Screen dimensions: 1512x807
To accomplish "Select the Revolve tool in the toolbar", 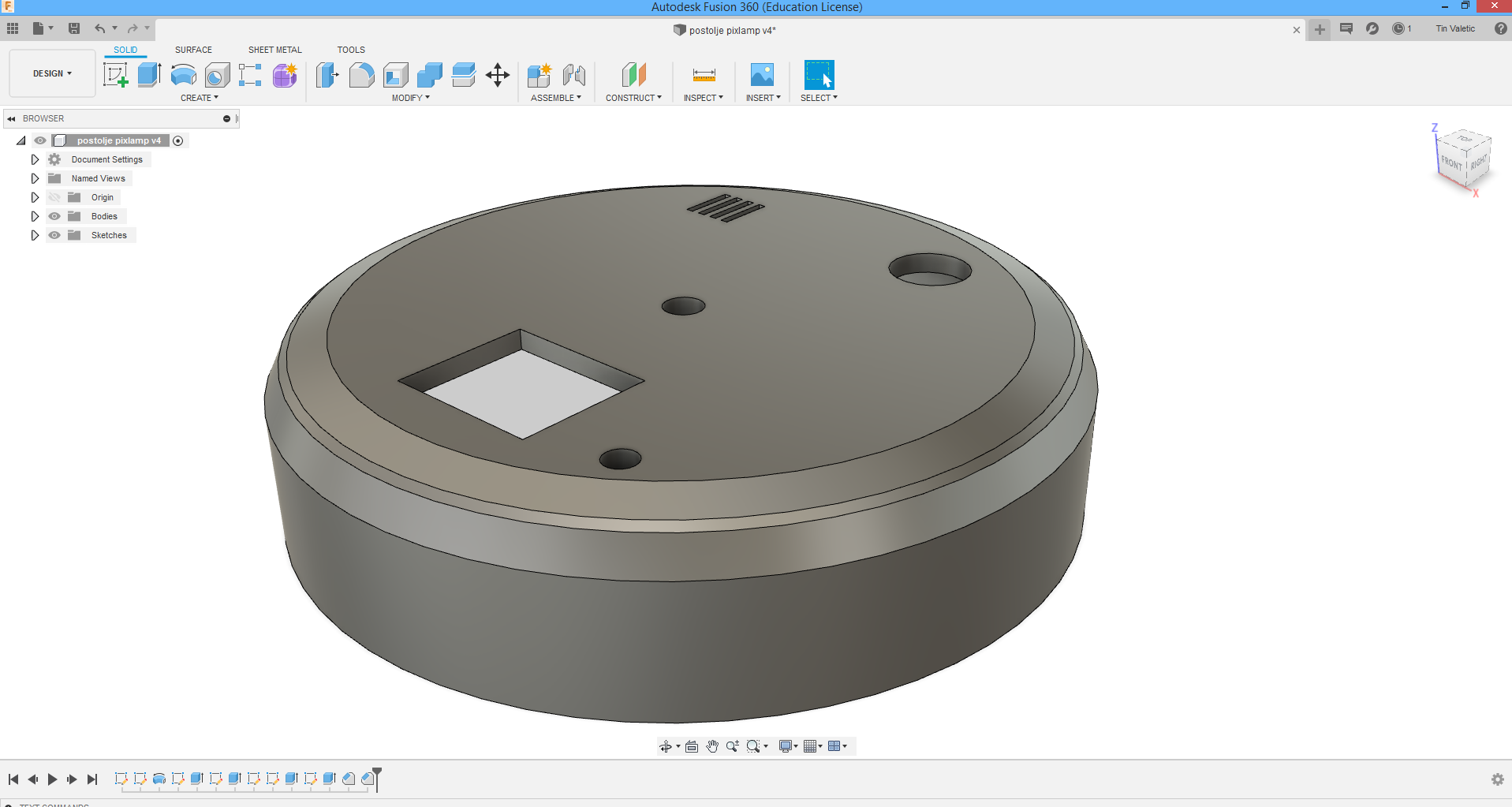I will coord(183,75).
